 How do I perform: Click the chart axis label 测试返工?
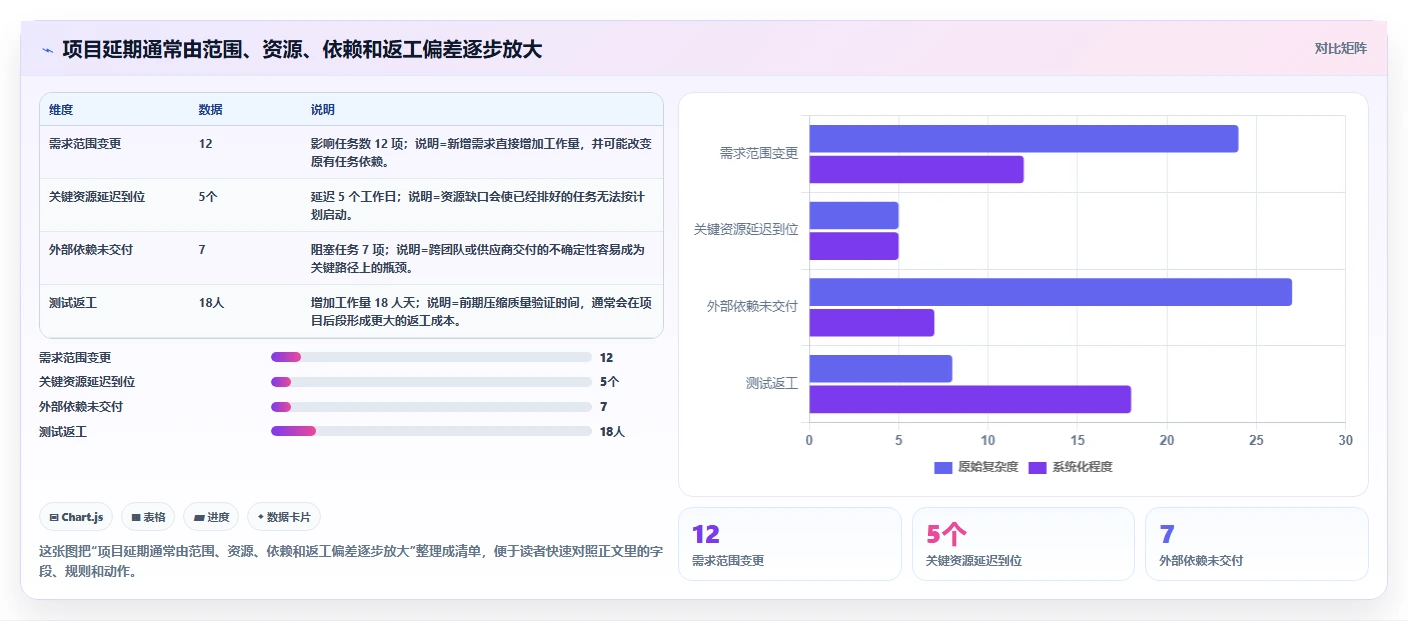click(772, 383)
